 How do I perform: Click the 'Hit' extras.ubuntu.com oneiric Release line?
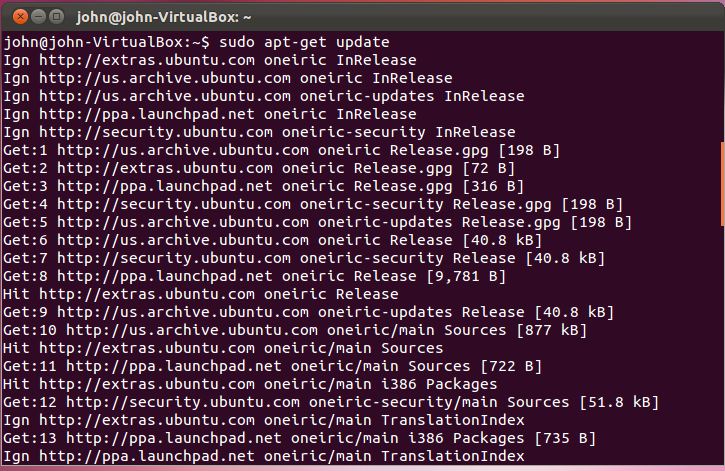click(x=201, y=294)
